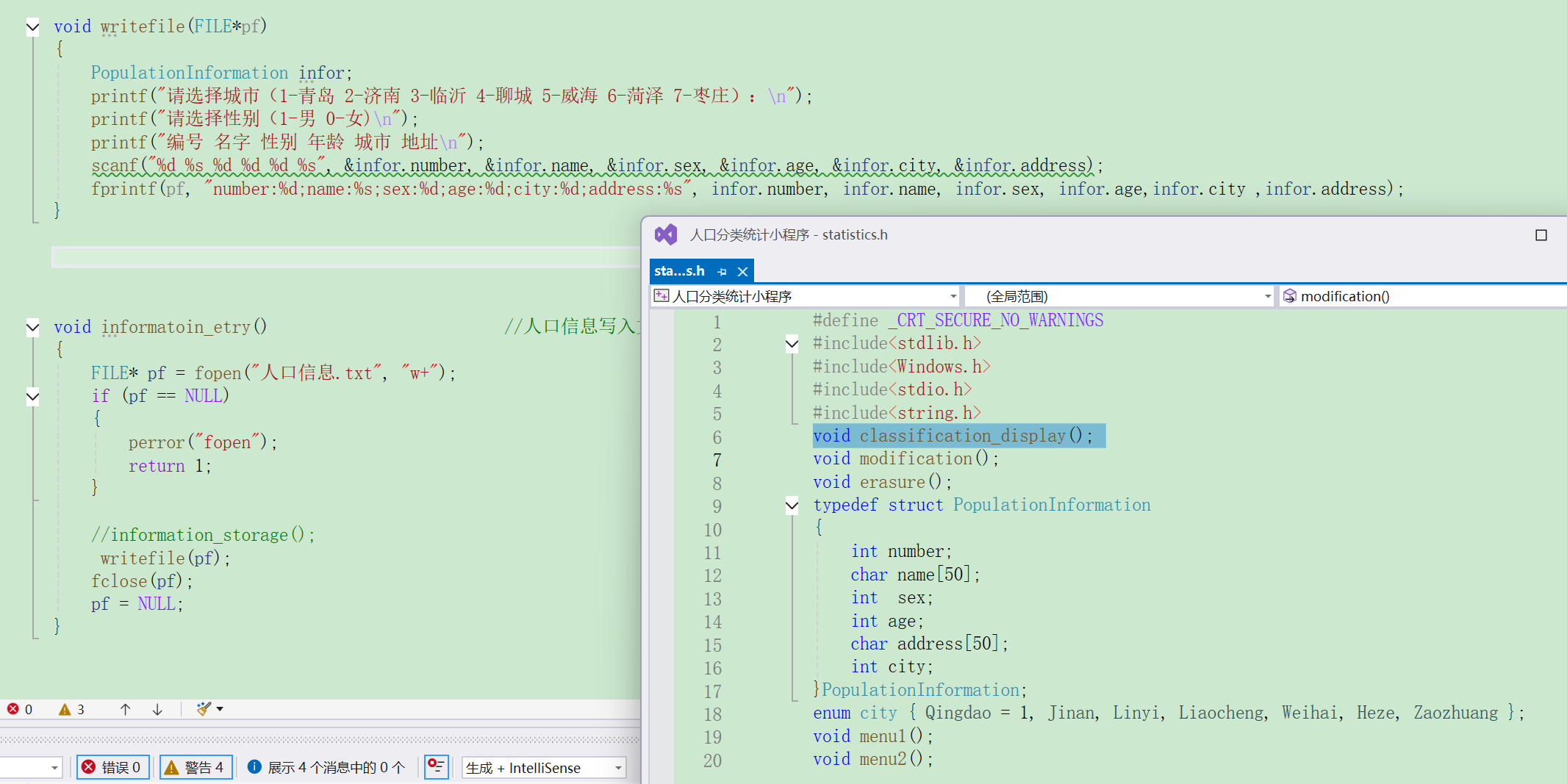Collapse the typedef struct PopulationInformation block
The image size is (1567, 784).
(x=792, y=505)
